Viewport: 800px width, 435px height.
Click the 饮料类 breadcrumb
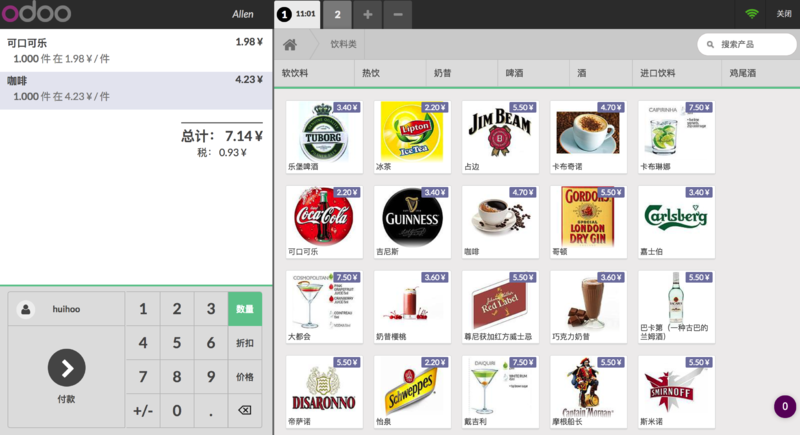point(343,44)
